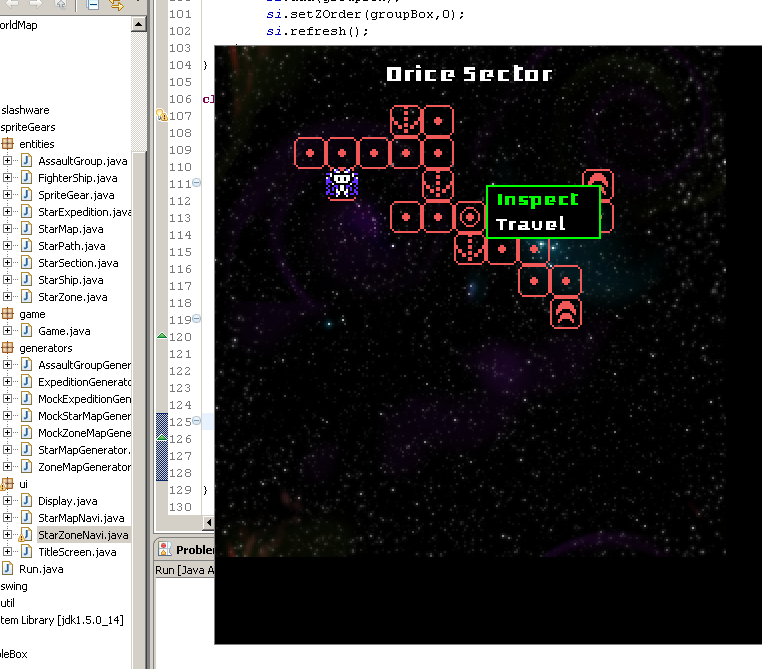Toggle the fold marker at line 119
The width and height of the screenshot is (762, 669).
tap(196, 320)
